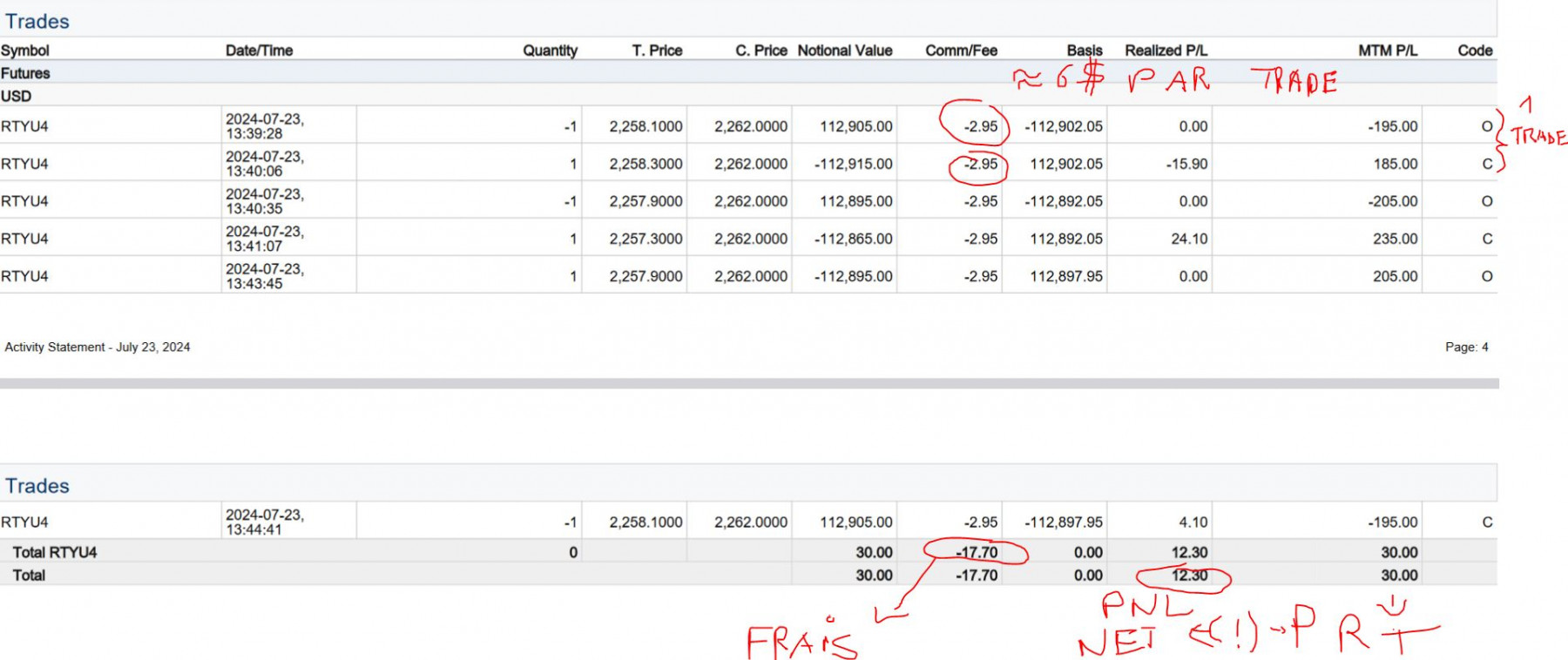This screenshot has width=1568, height=660.
Task: Click the quantity 0 in Total RTYU4 row
Action: 573,552
